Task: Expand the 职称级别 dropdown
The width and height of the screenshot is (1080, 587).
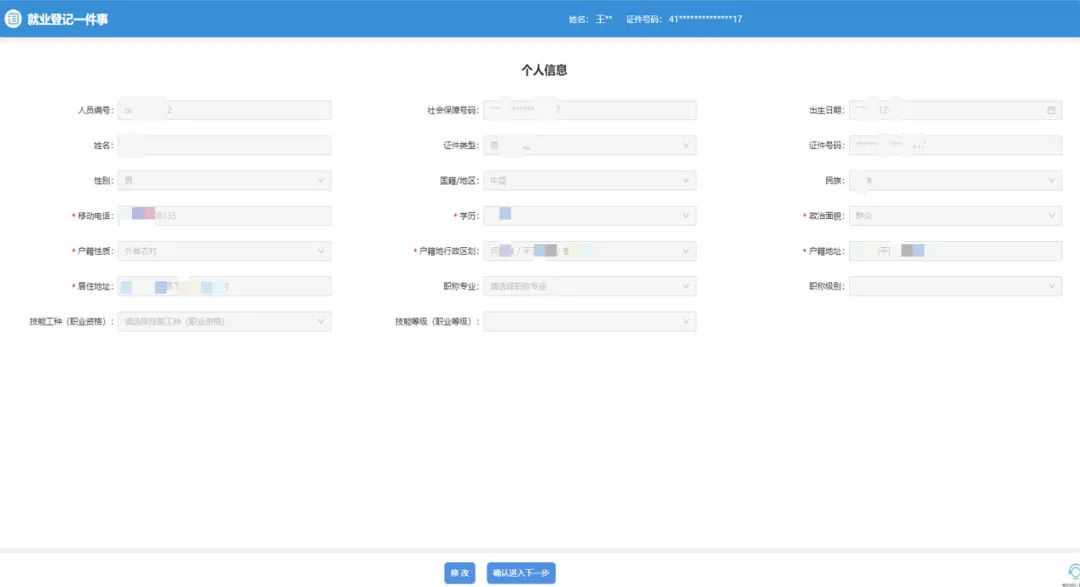Action: tap(955, 287)
